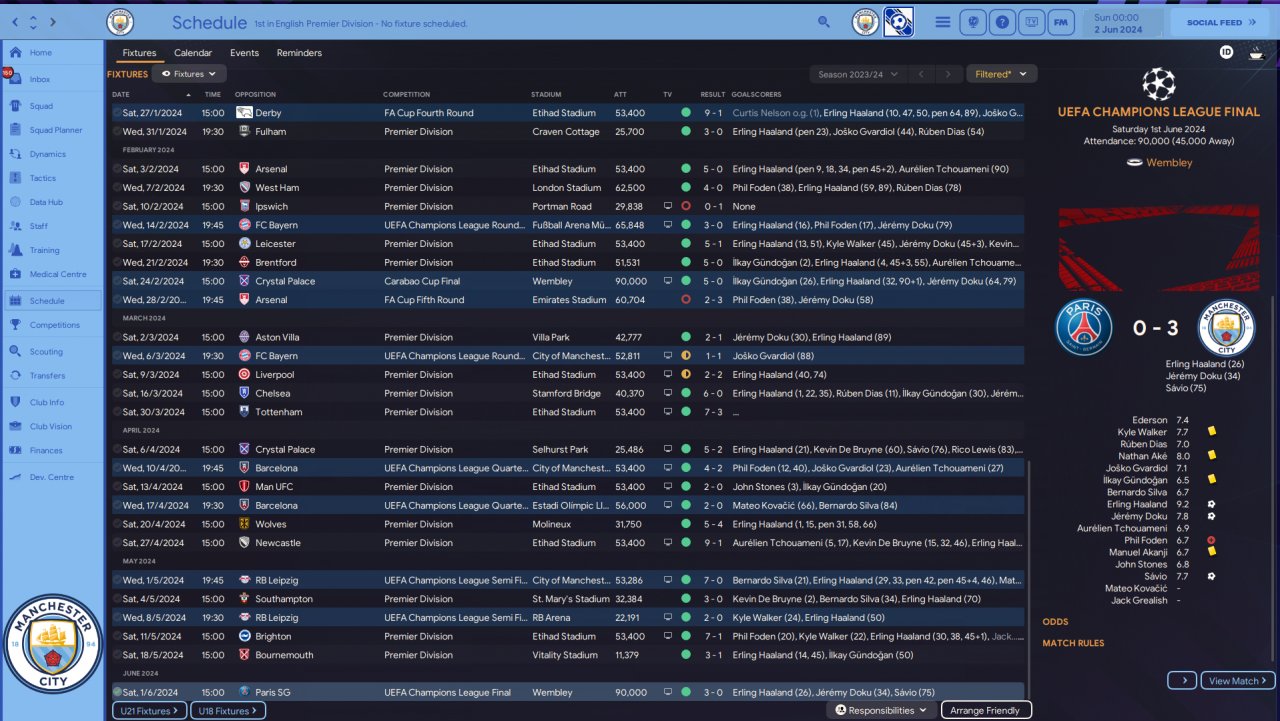The width and height of the screenshot is (1280, 721).
Task: Navigate back with the left arrow
Action: pyautogui.click(x=15, y=22)
